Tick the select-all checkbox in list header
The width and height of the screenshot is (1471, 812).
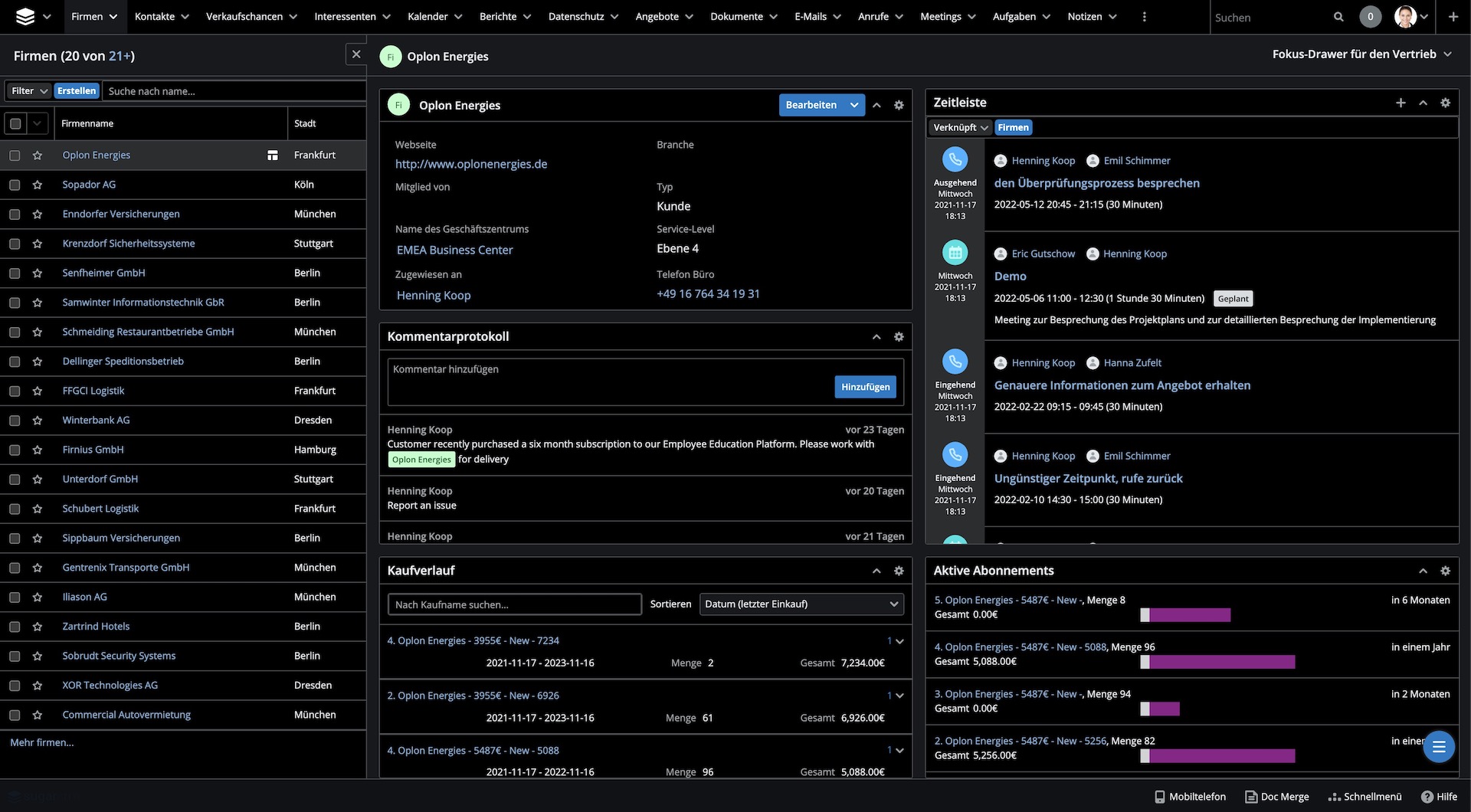pyautogui.click(x=15, y=123)
